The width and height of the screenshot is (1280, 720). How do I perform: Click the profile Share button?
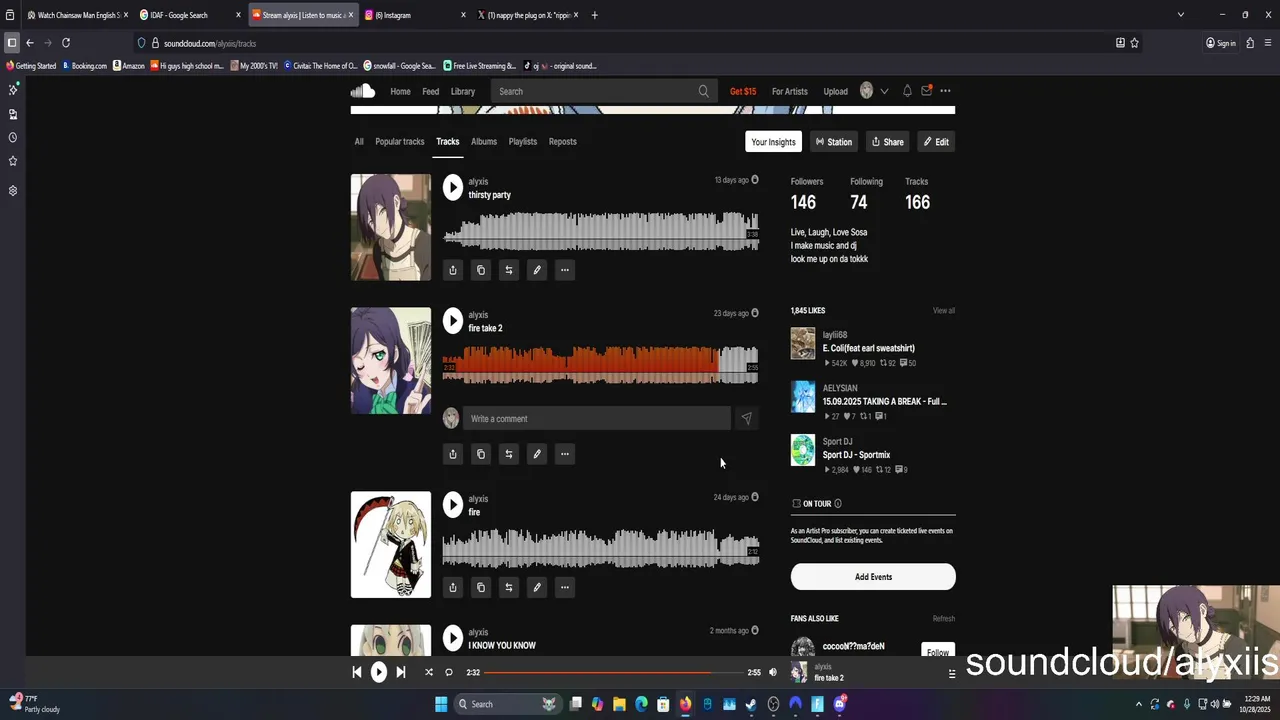coord(888,142)
